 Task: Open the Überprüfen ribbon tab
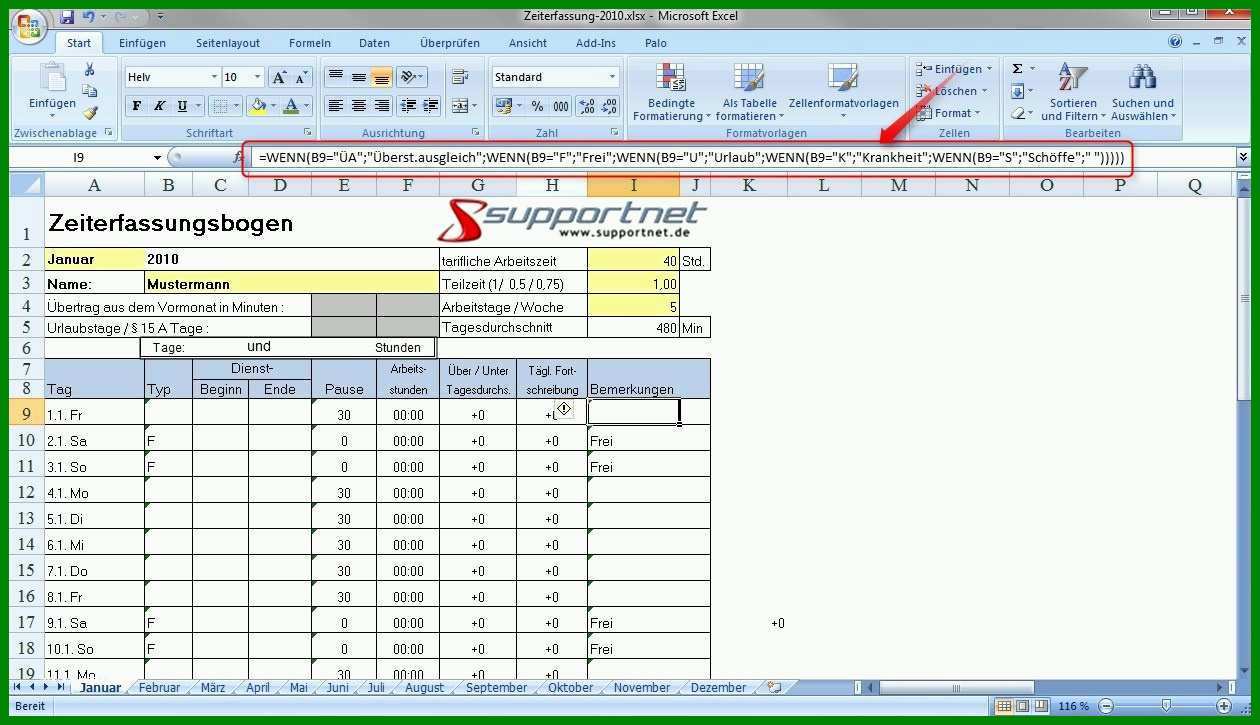(450, 43)
